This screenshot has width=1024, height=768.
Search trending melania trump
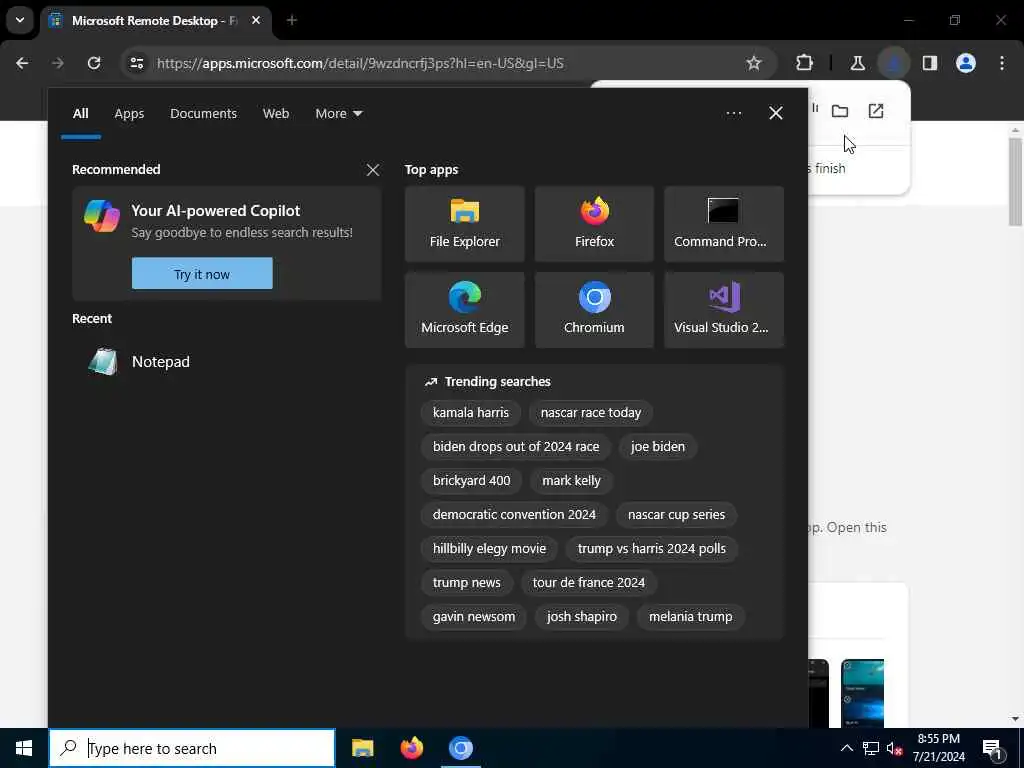(x=690, y=616)
